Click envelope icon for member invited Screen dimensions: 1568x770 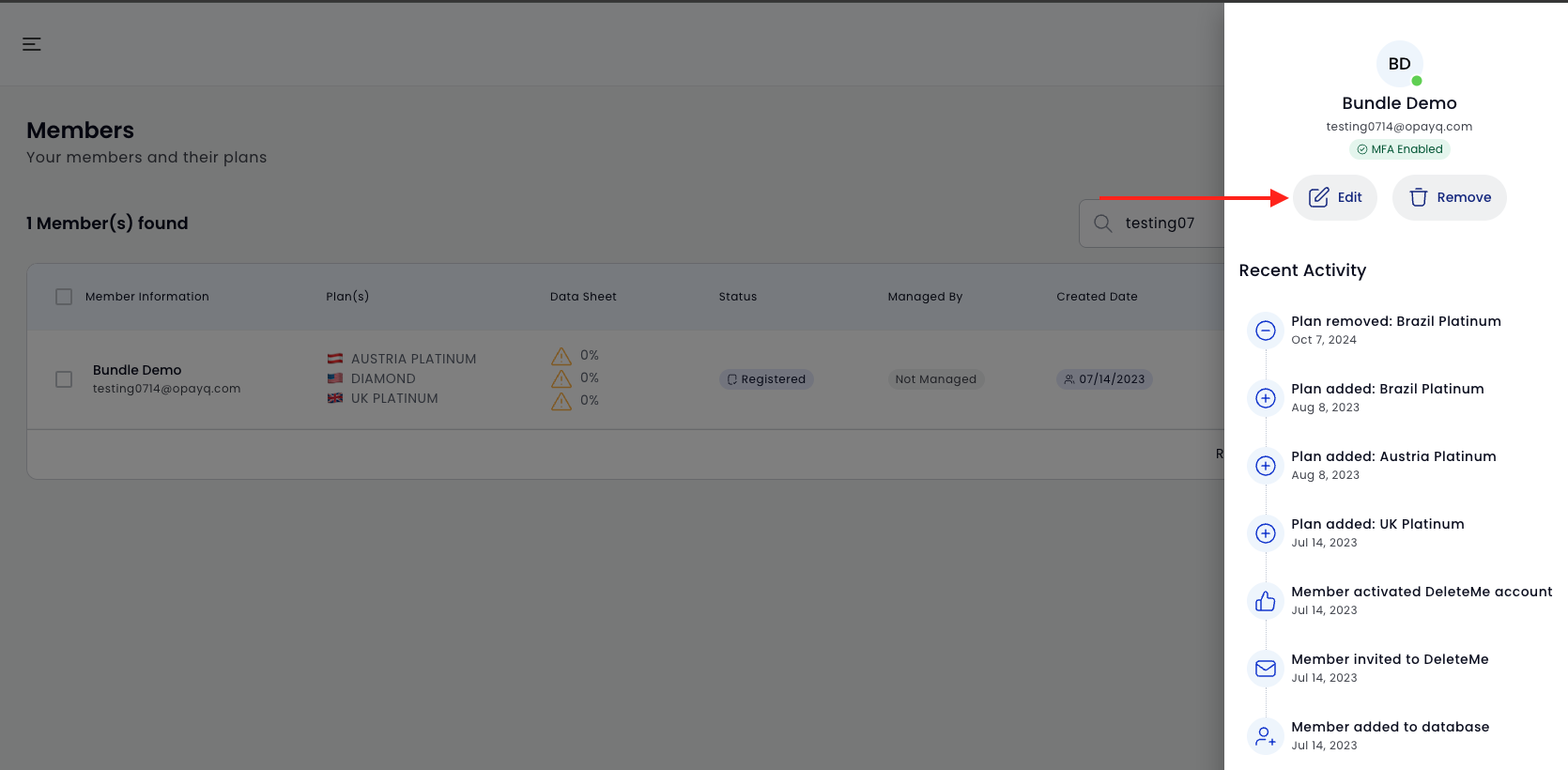[1266, 669]
